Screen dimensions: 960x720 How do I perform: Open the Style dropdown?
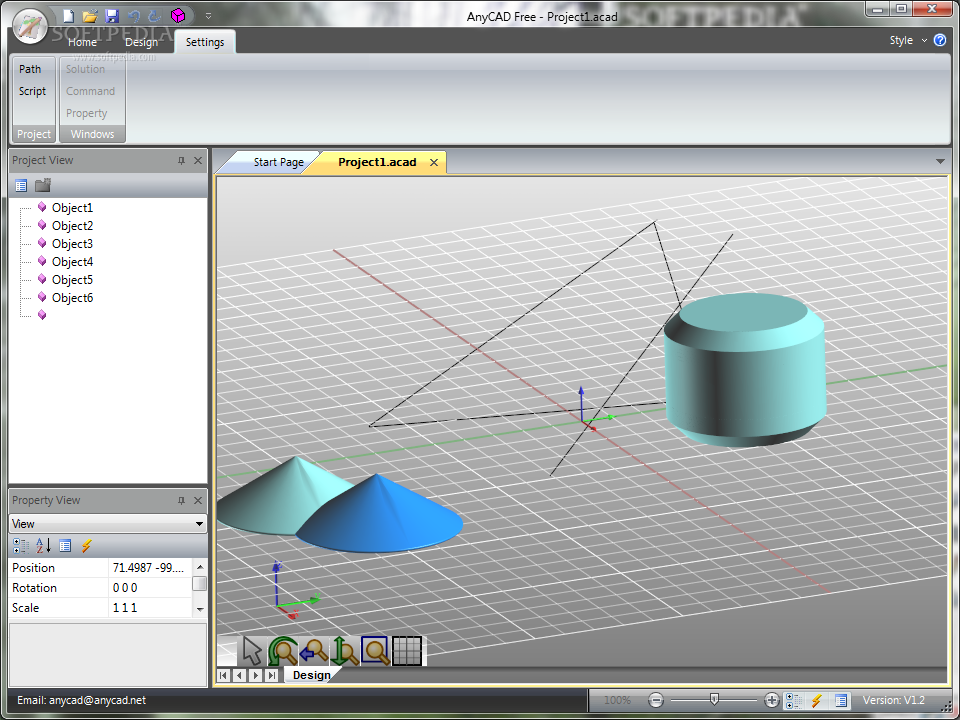(x=909, y=40)
